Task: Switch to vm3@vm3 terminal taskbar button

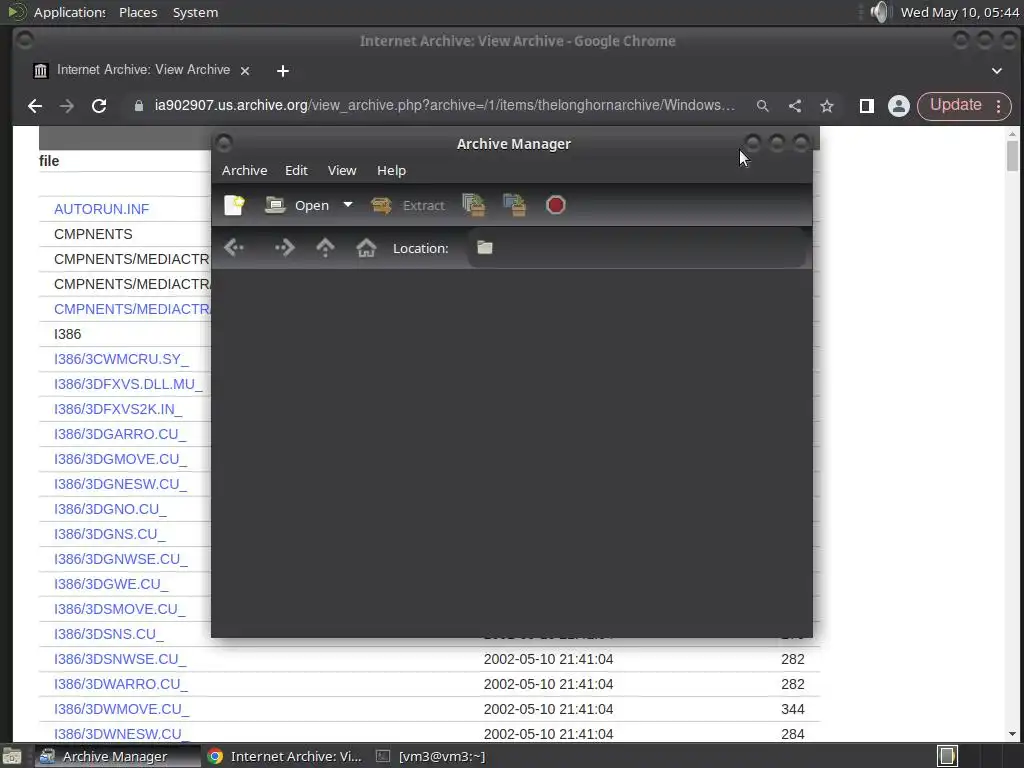Action: [x=431, y=756]
